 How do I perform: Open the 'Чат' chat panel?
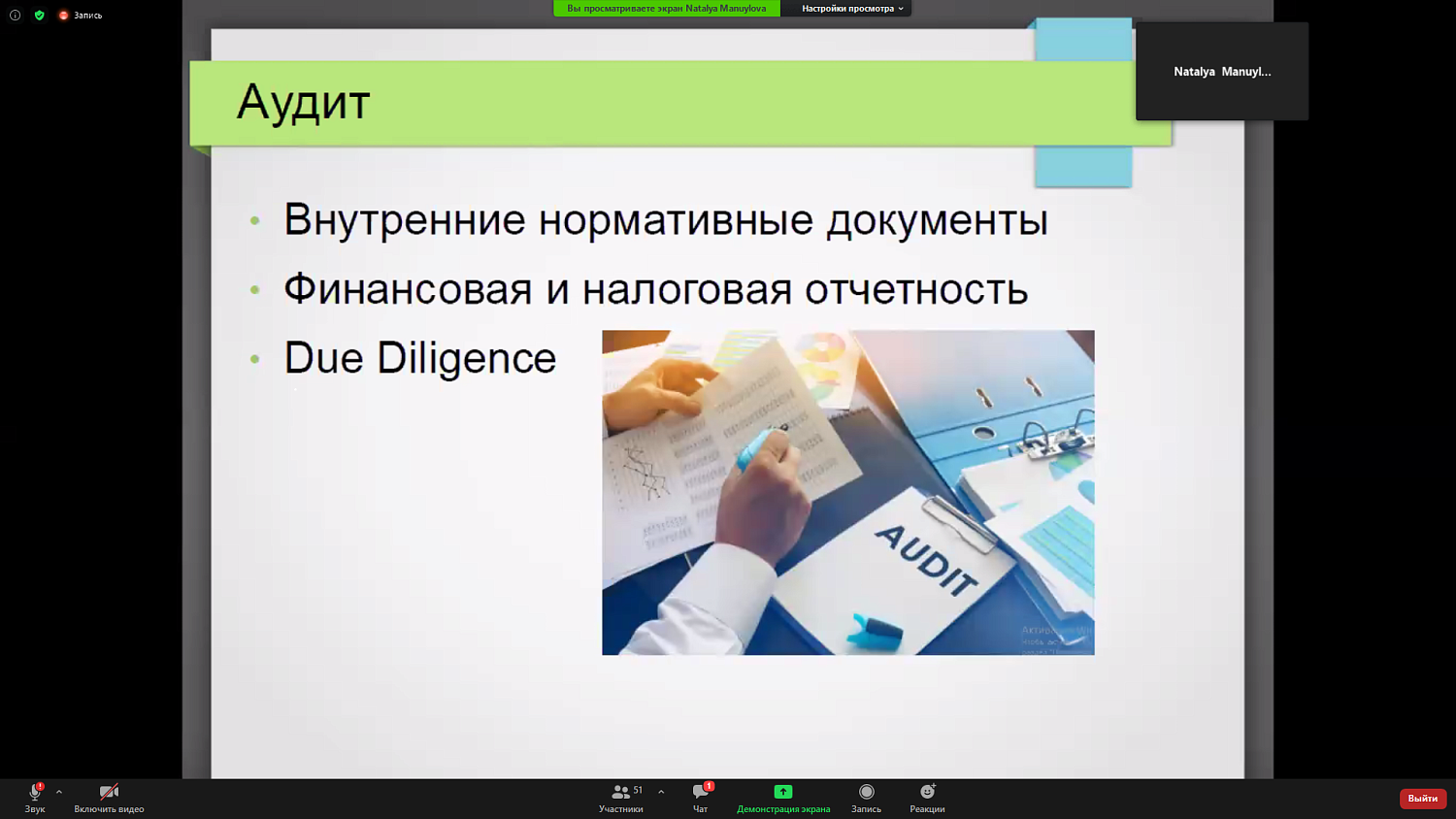pos(701,798)
